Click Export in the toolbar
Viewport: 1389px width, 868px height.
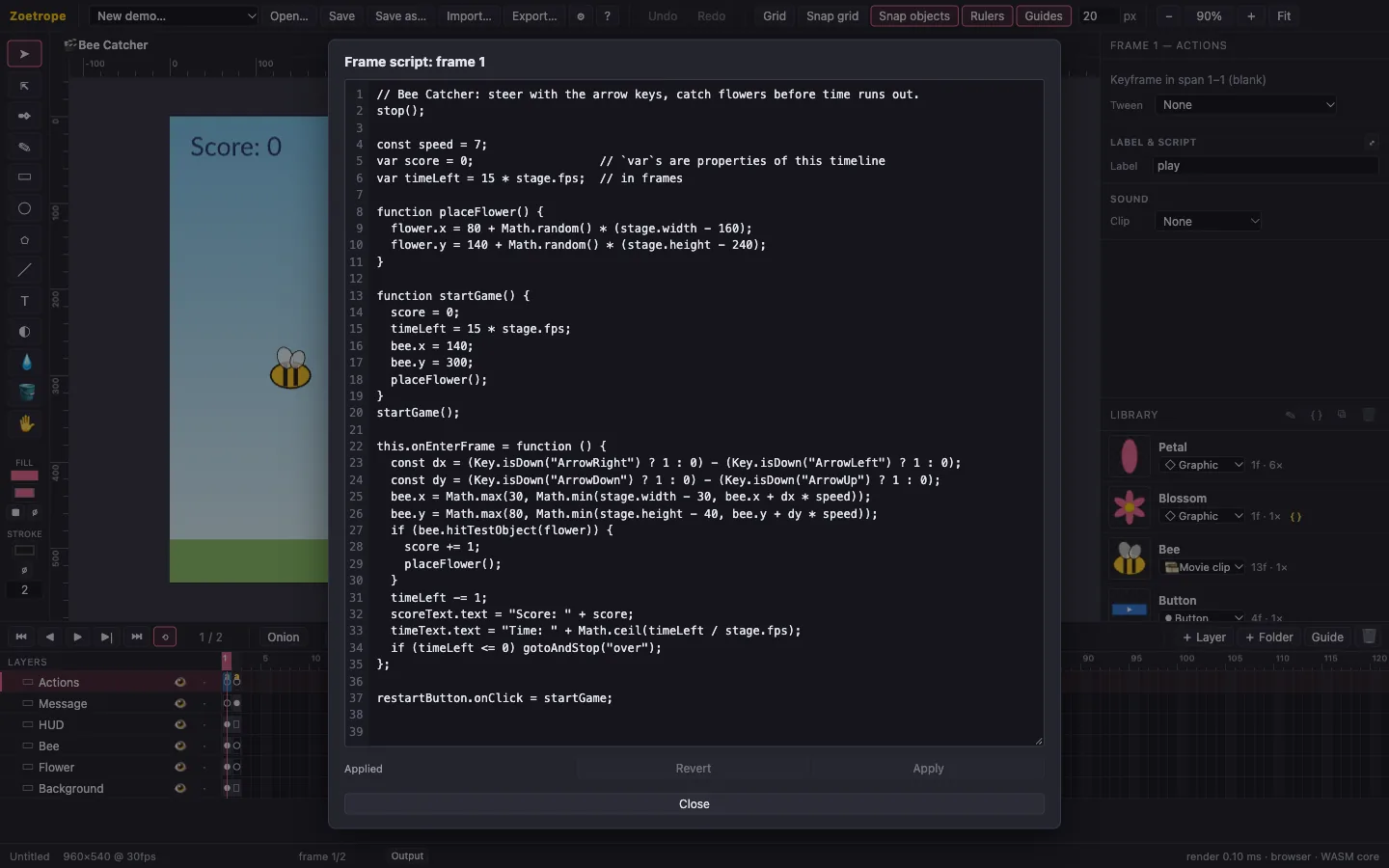point(534,16)
